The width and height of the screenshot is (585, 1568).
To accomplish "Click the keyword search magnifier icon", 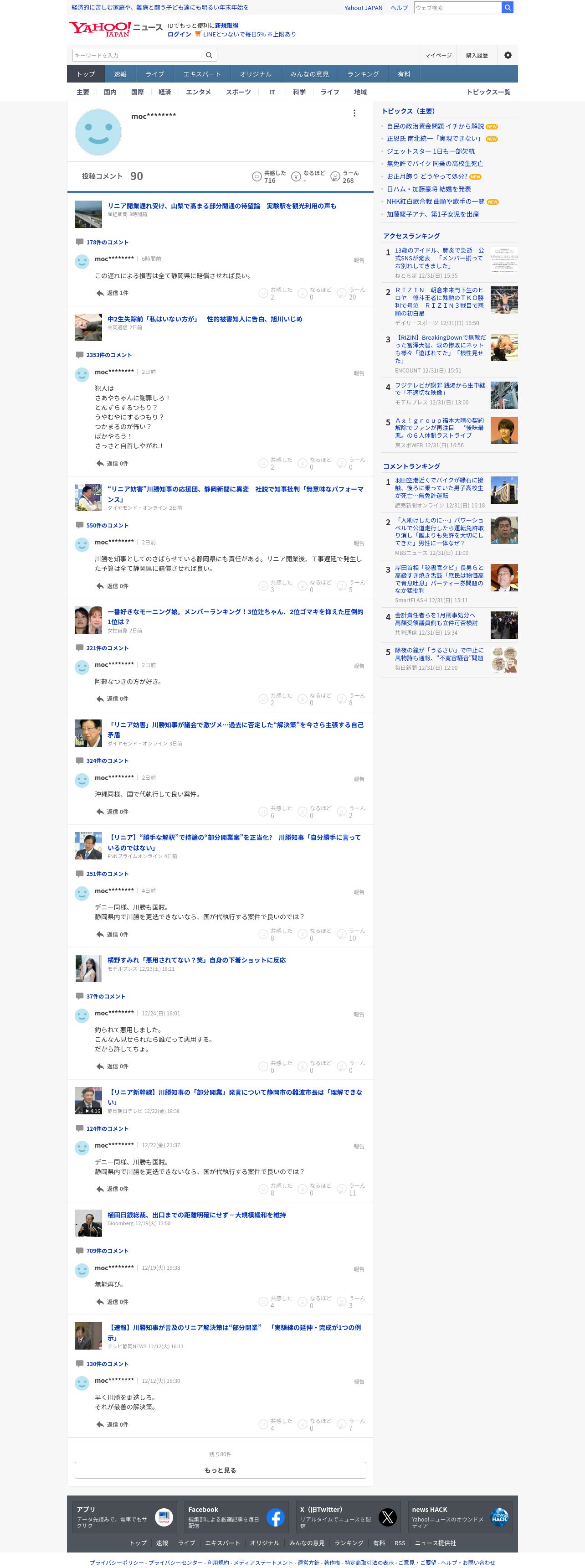I will (209, 55).
